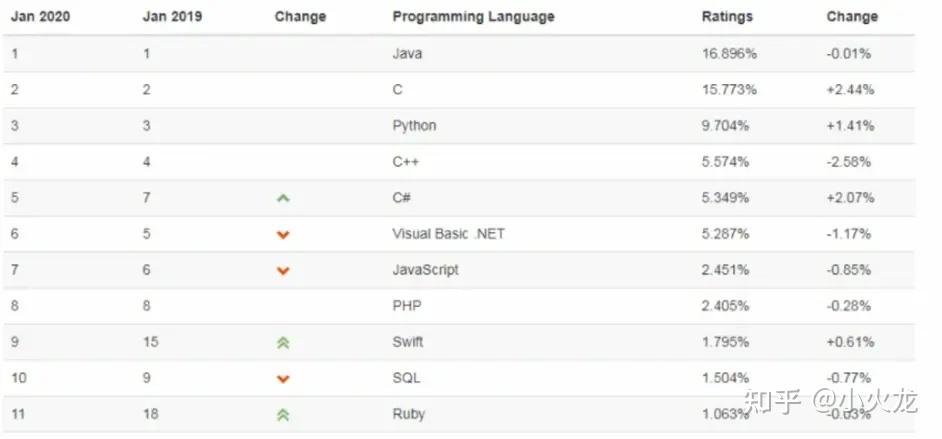Screen dimensions: 942x439
Task: Click Python's 9.704% rating value
Action: tap(725, 126)
